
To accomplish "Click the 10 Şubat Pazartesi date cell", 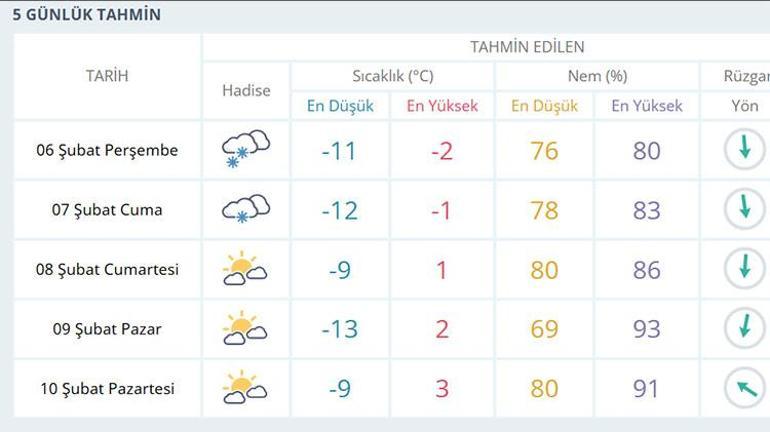I will point(105,388).
